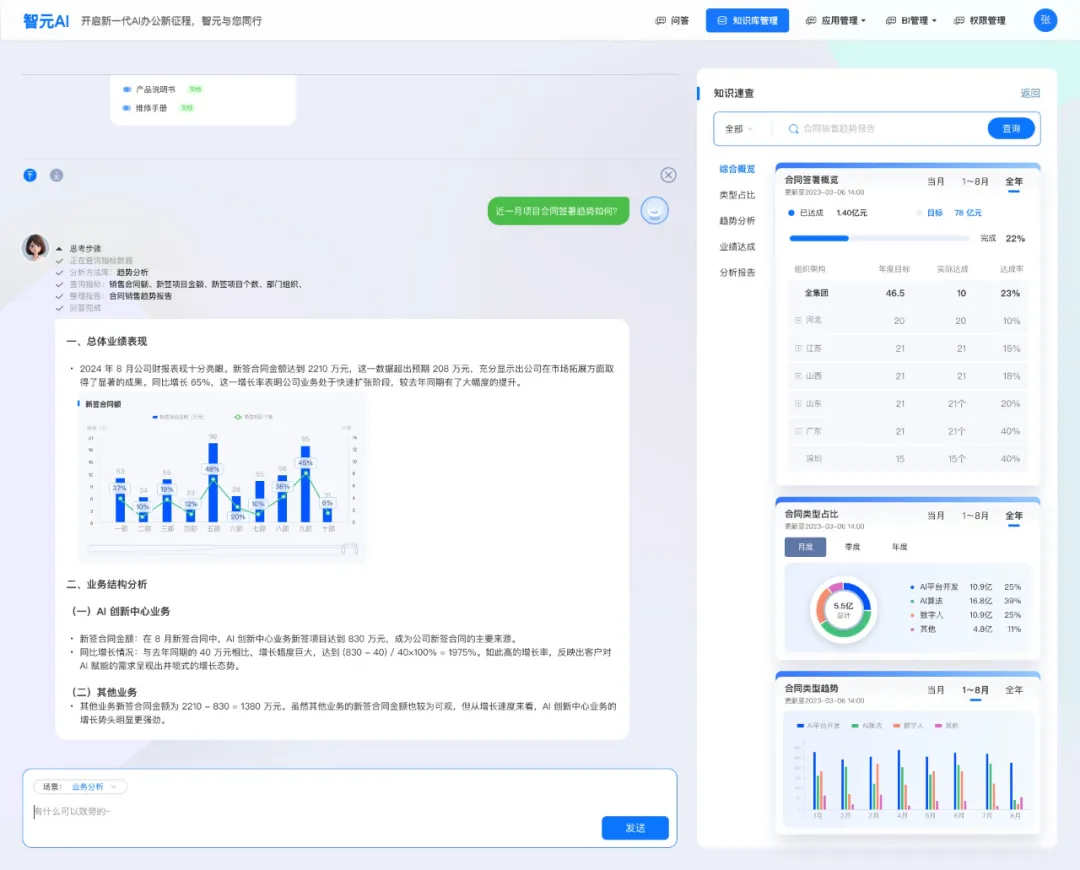Open the 趋势分析 side tab
The width and height of the screenshot is (1080, 870).
(737, 220)
